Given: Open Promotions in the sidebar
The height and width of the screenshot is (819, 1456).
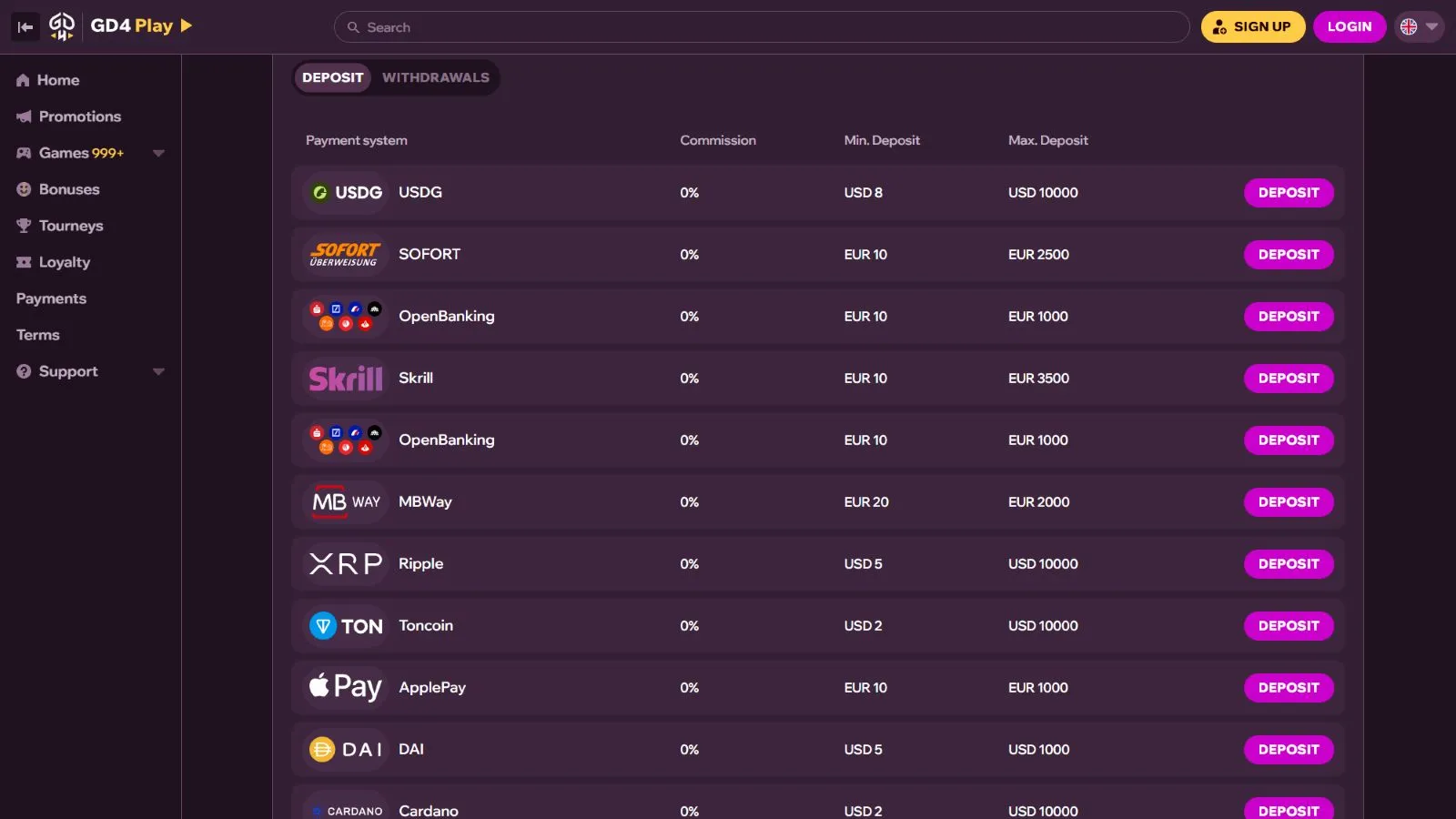Looking at the screenshot, I should tap(79, 116).
